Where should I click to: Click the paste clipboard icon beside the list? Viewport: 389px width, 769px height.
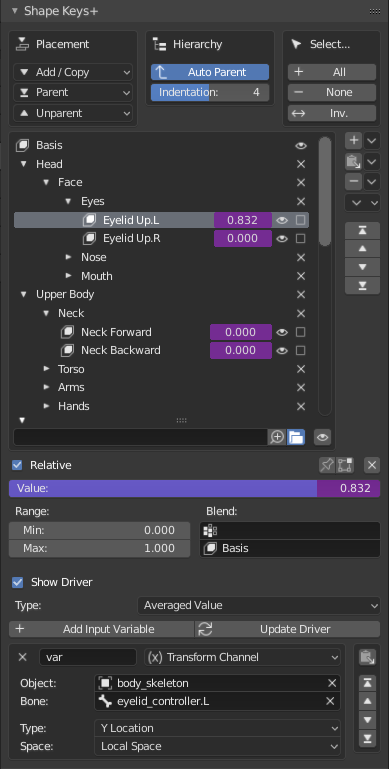[x=353, y=161]
